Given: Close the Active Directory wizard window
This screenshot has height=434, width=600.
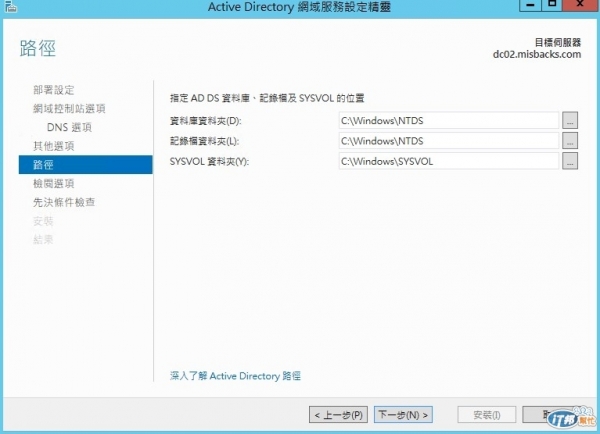Looking at the screenshot, I should pyautogui.click(x=580, y=5).
